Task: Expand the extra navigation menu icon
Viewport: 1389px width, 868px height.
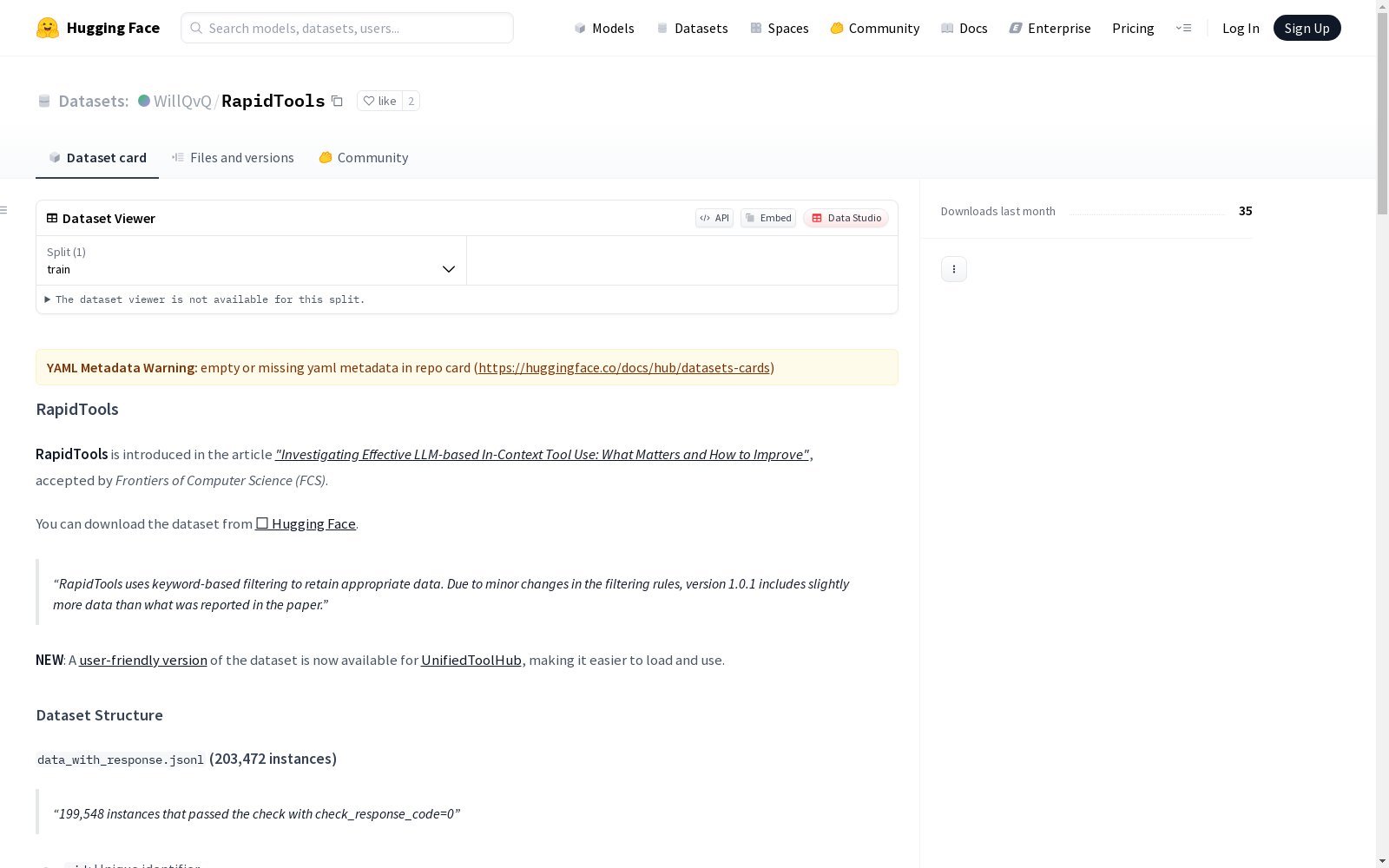Action: [x=1183, y=28]
